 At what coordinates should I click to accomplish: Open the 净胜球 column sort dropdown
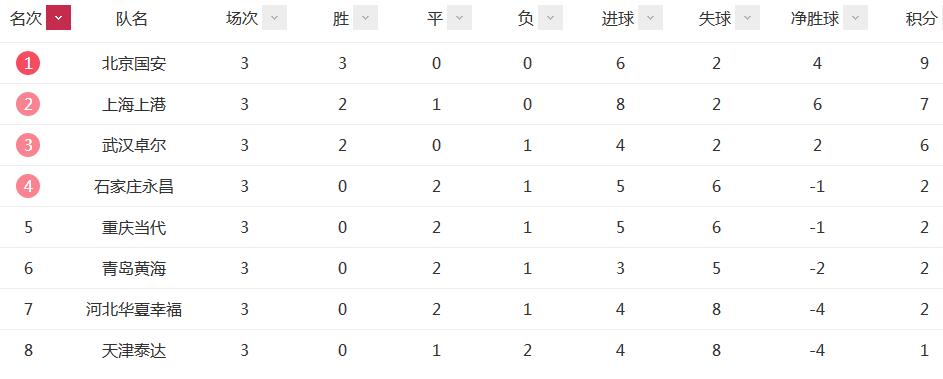[855, 18]
